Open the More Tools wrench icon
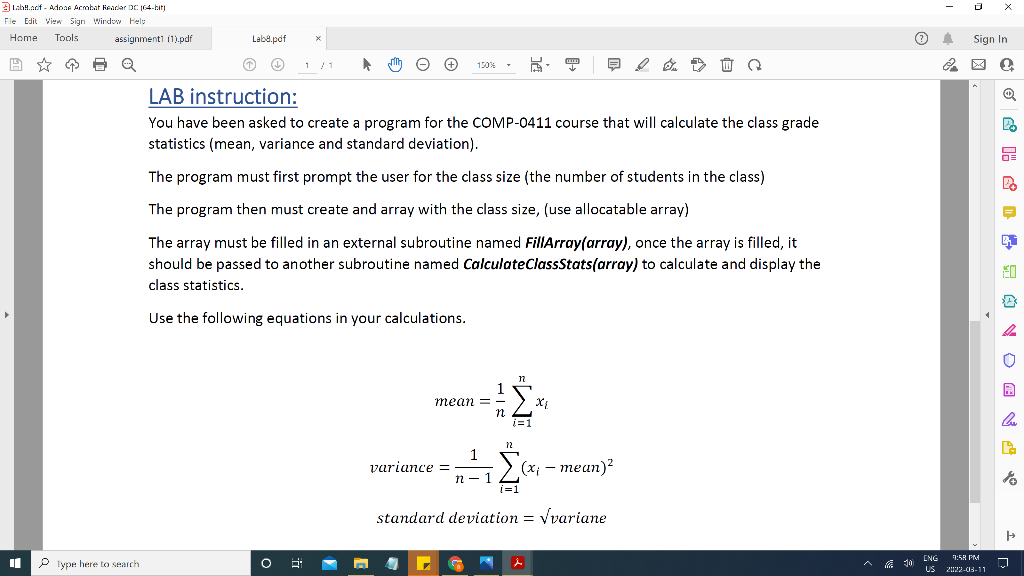Viewport: 1024px width, 576px height. click(x=1010, y=479)
